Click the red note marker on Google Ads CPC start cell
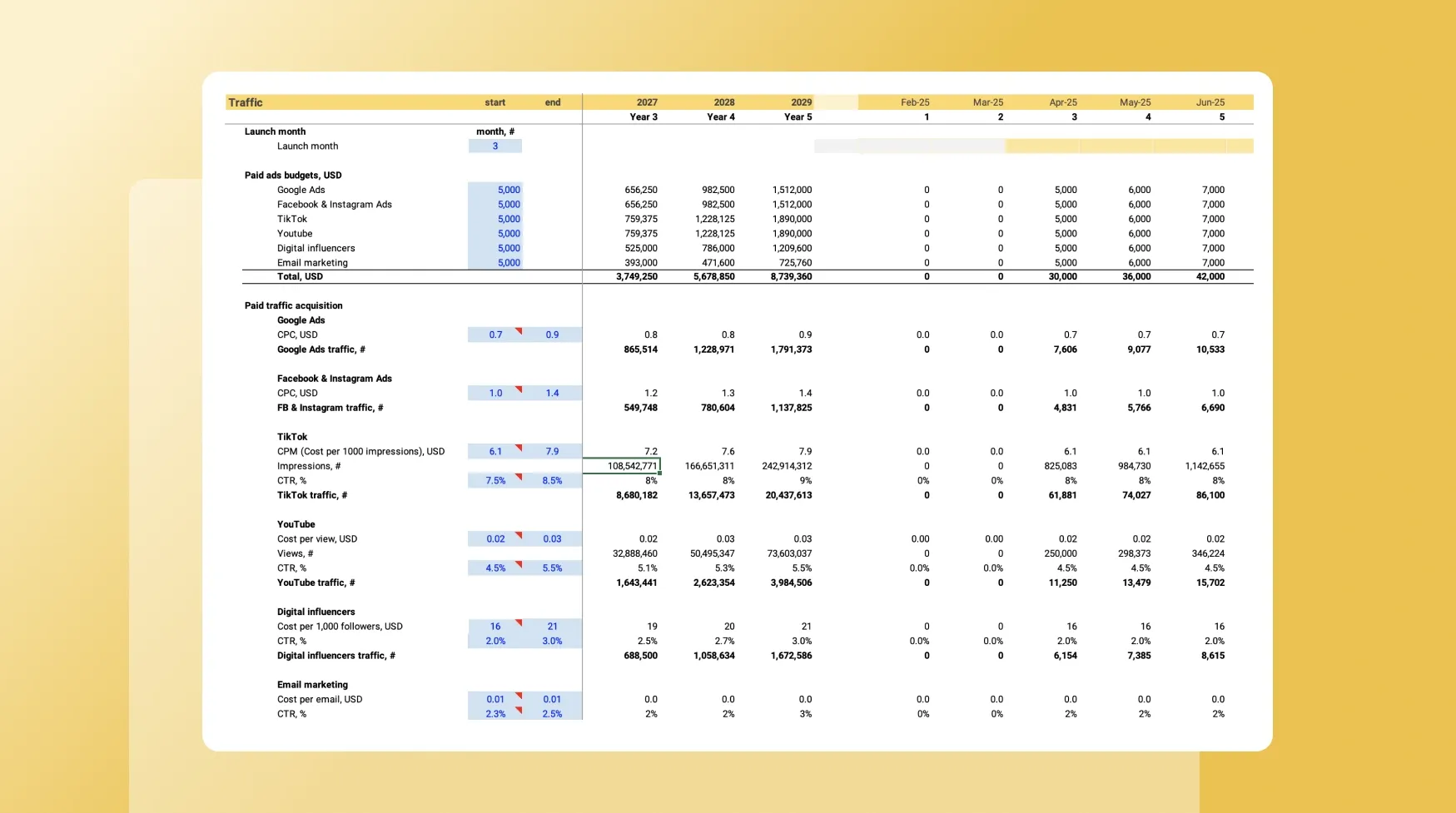The height and width of the screenshot is (813, 1456). (519, 331)
